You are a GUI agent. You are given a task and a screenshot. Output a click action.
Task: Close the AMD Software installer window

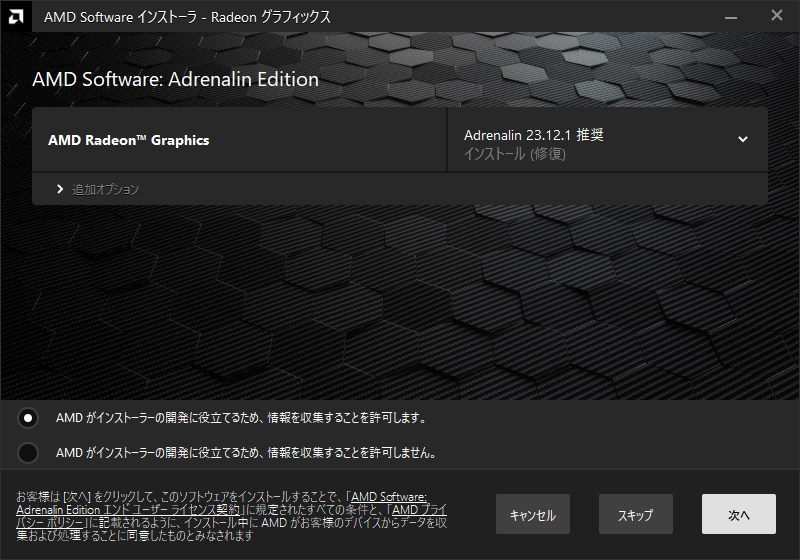tap(777, 16)
